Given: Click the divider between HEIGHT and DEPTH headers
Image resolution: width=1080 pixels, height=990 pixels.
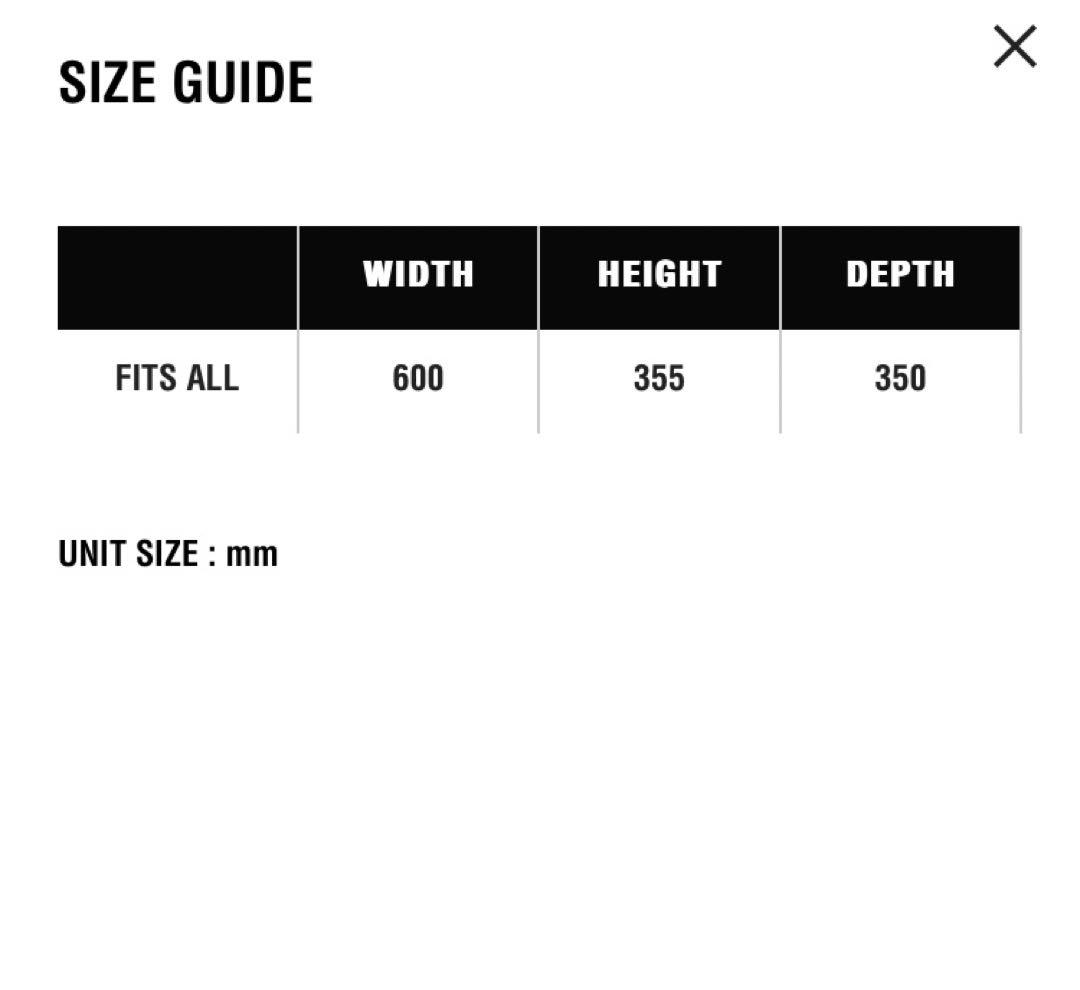Looking at the screenshot, I should [780, 277].
